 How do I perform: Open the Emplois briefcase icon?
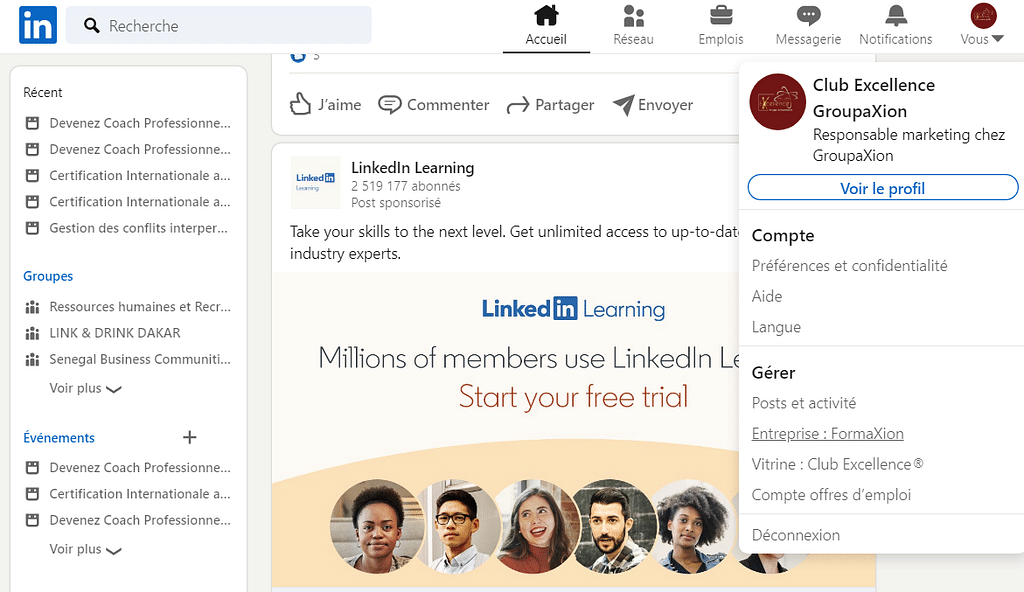[720, 16]
